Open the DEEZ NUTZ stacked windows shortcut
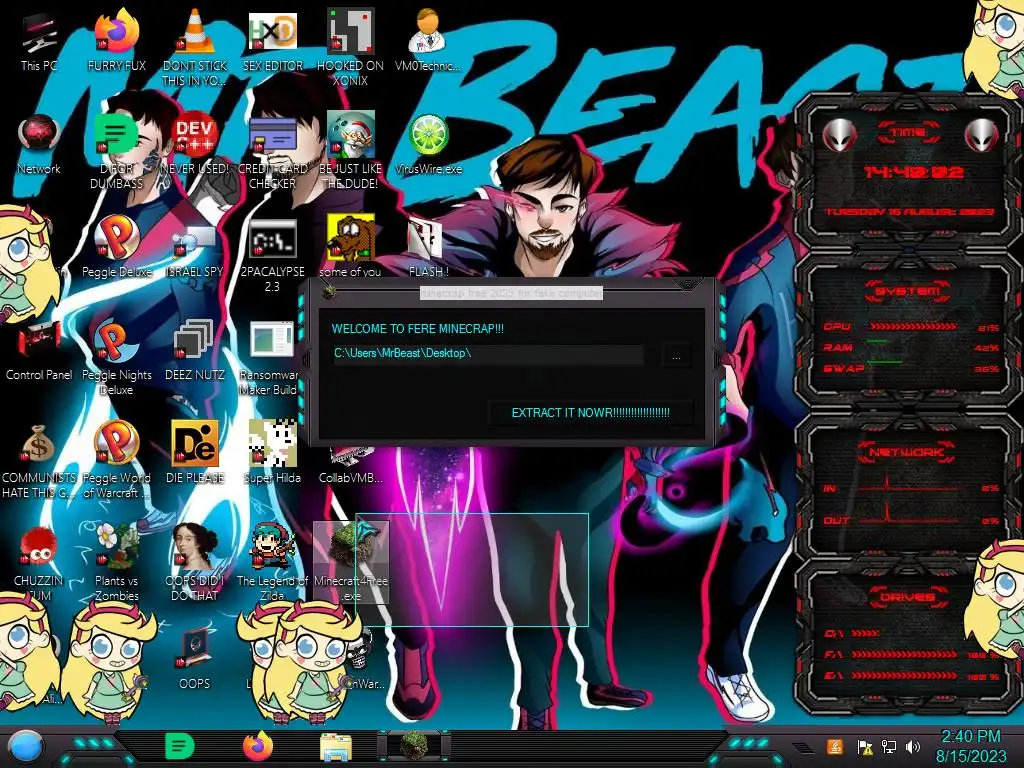Screen dimensions: 1024x768 pos(195,351)
